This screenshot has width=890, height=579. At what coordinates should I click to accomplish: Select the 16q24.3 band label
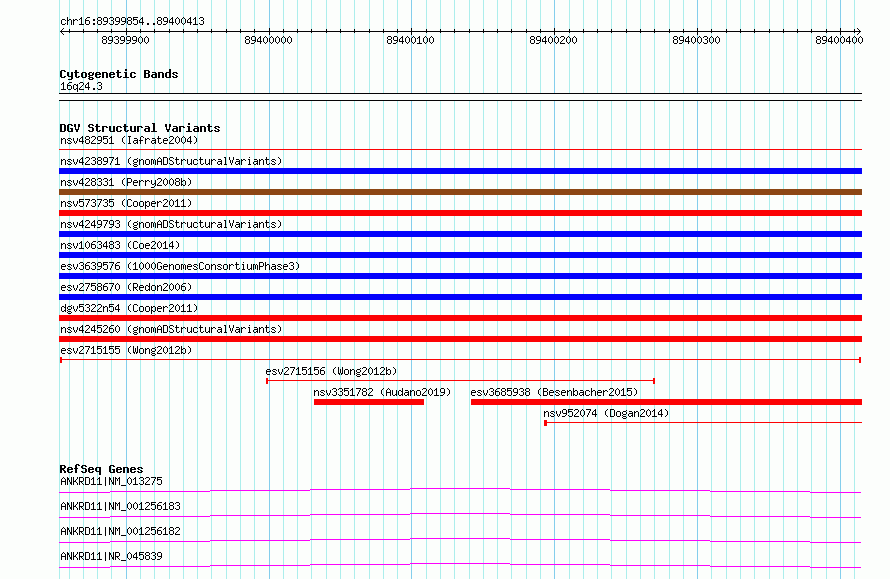[81, 86]
